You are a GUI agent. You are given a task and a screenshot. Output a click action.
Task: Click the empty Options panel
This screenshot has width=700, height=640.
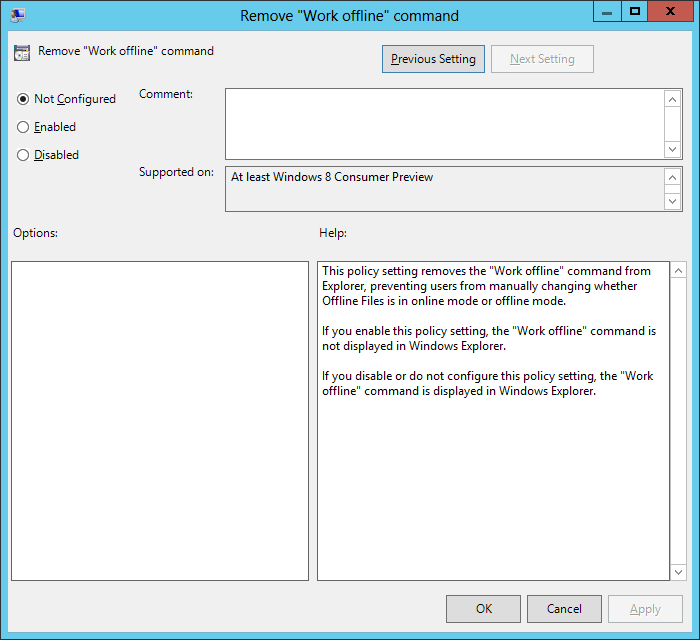[x=160, y=420]
